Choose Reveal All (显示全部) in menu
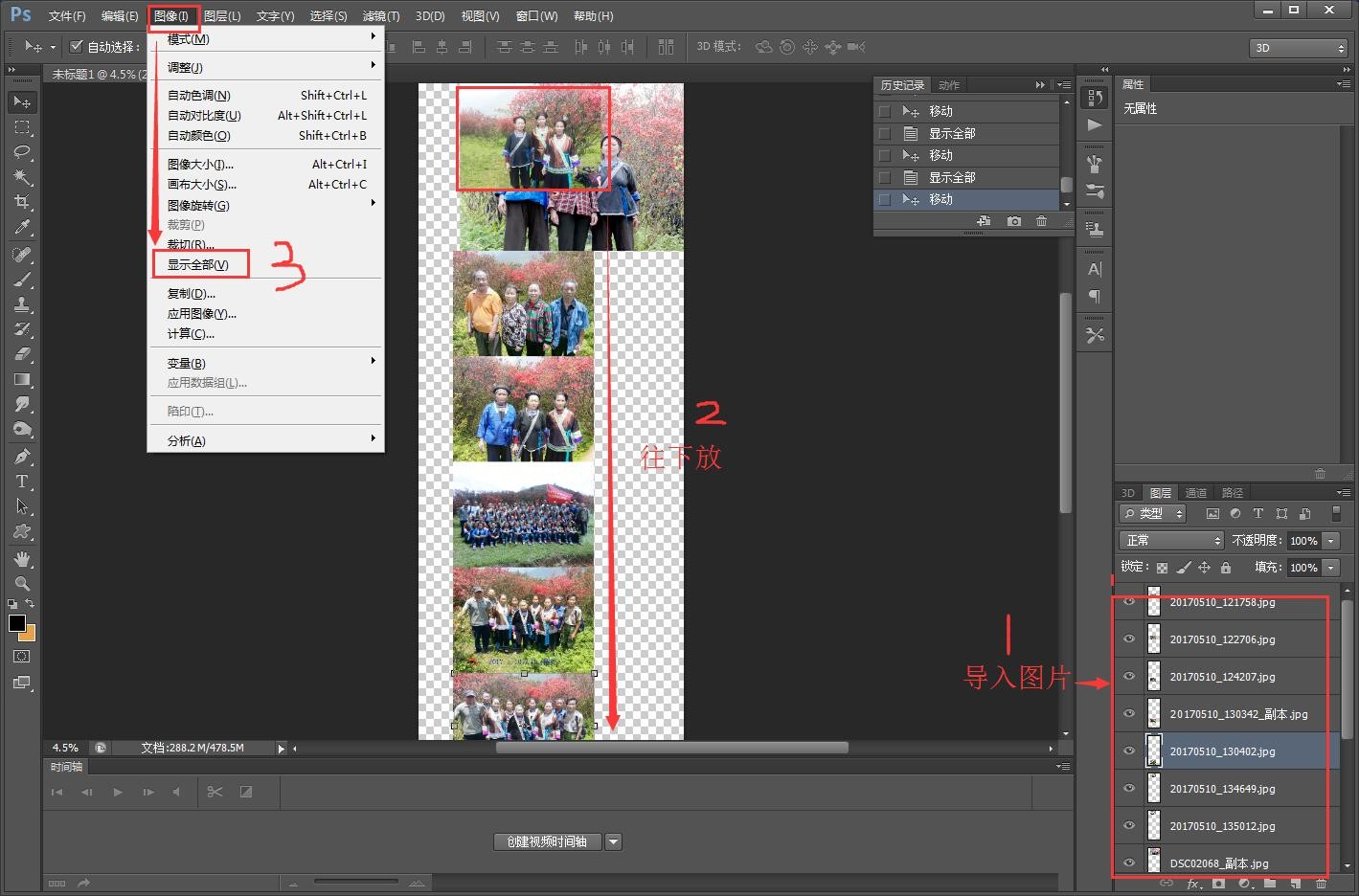Screen dimensions: 1359x896 click(198, 265)
